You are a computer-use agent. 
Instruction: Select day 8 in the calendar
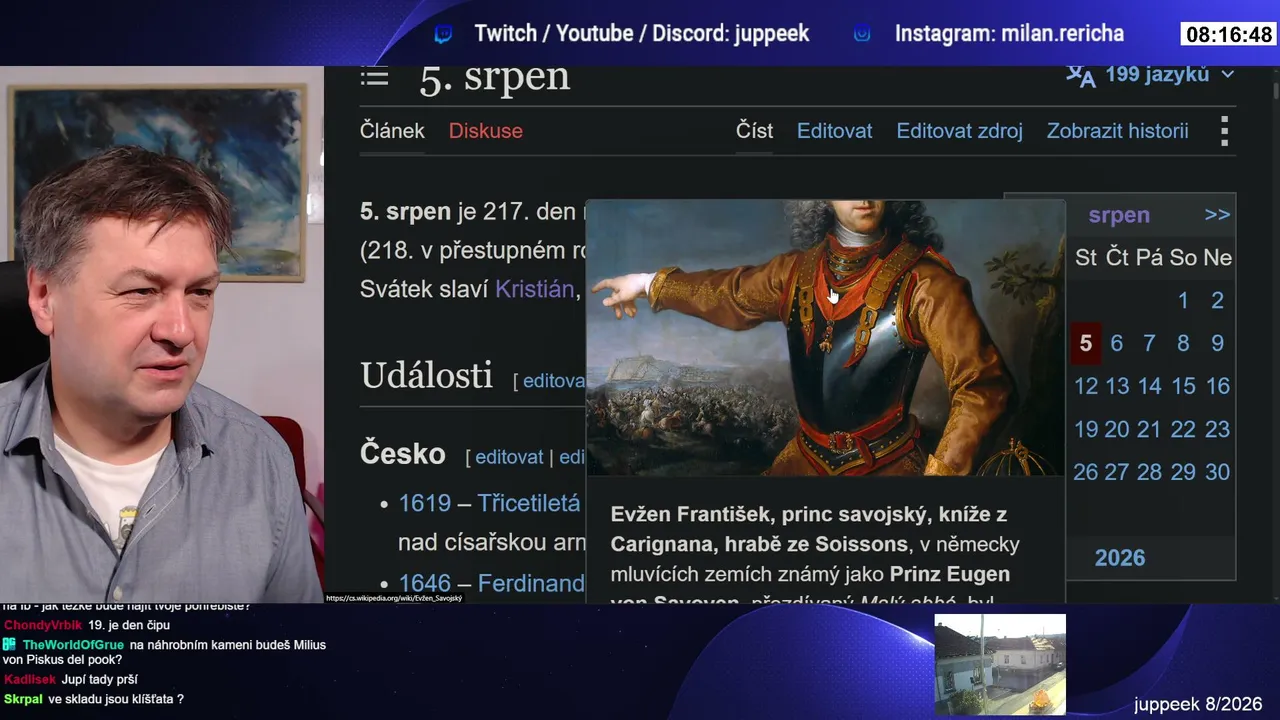[1183, 344]
